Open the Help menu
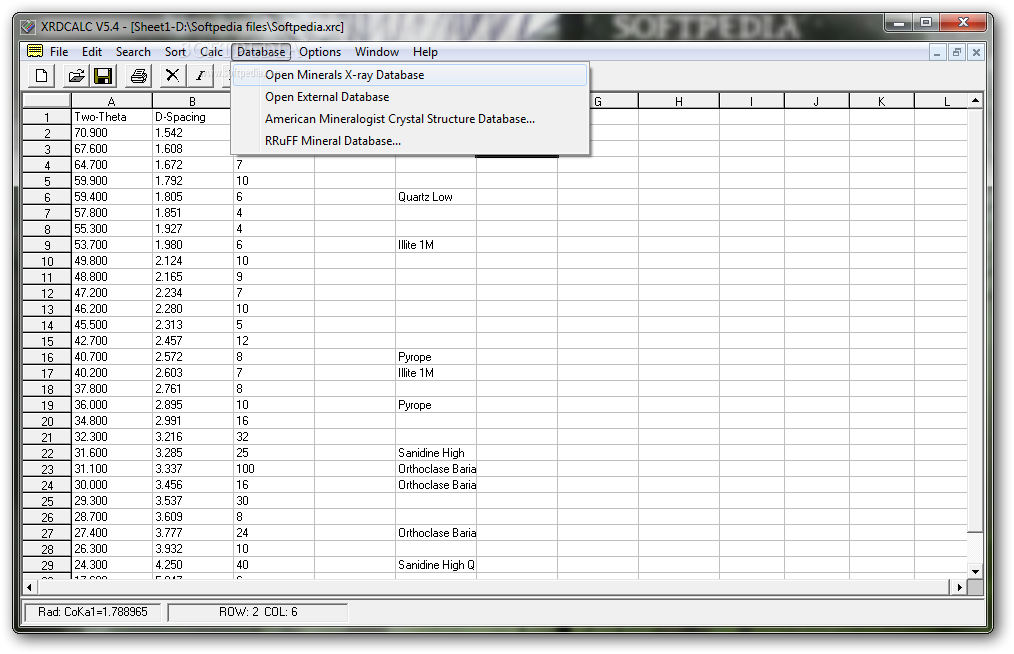The image size is (1014, 654). pos(425,52)
